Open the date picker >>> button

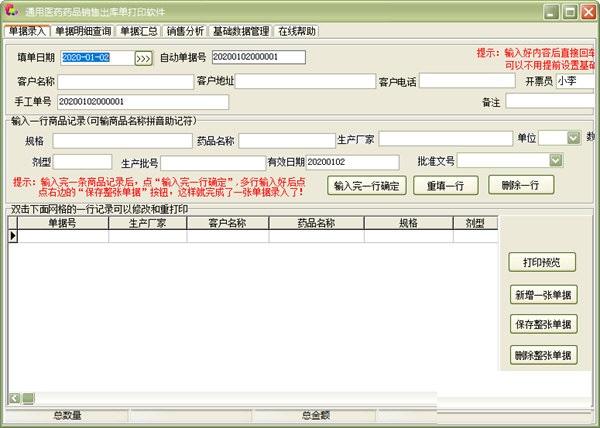(x=143, y=59)
